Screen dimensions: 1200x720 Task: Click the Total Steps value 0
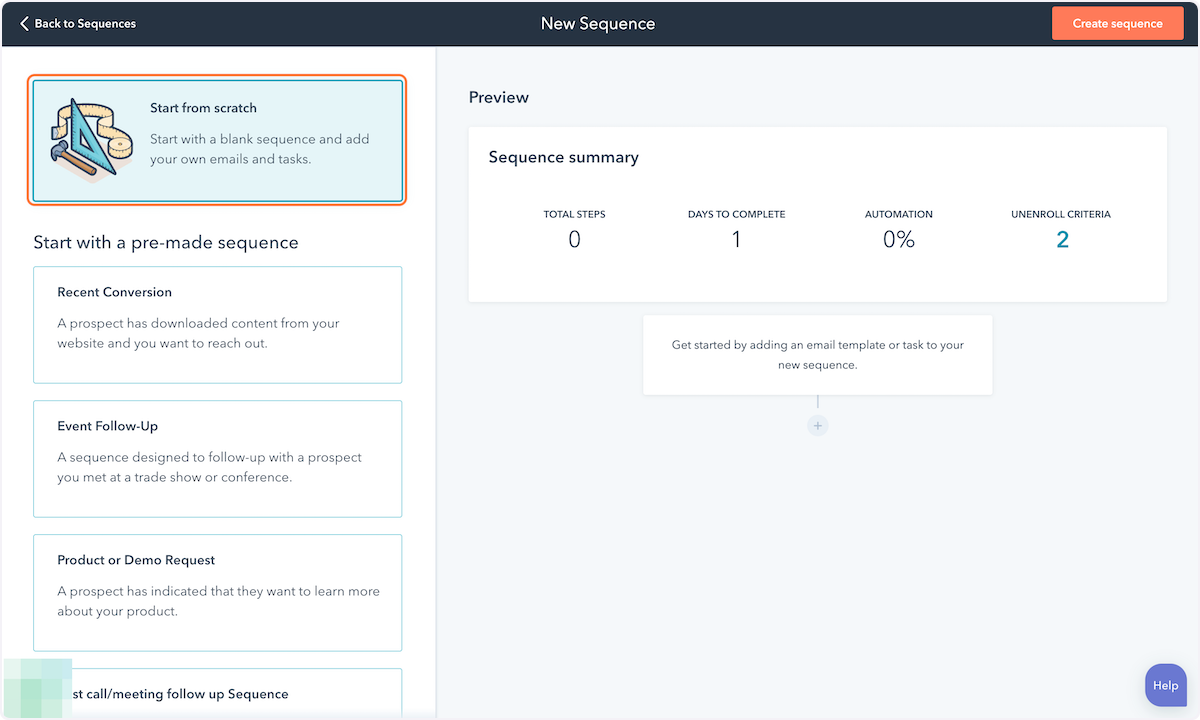(x=574, y=240)
